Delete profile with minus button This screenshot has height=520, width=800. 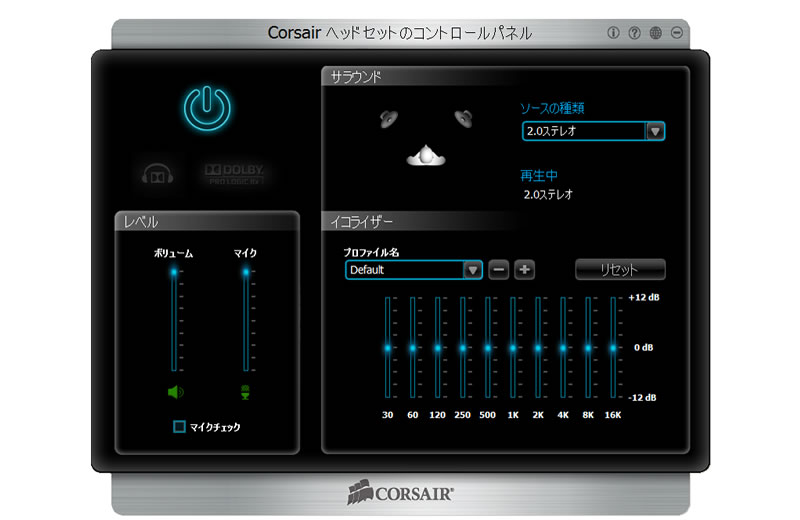(x=498, y=269)
